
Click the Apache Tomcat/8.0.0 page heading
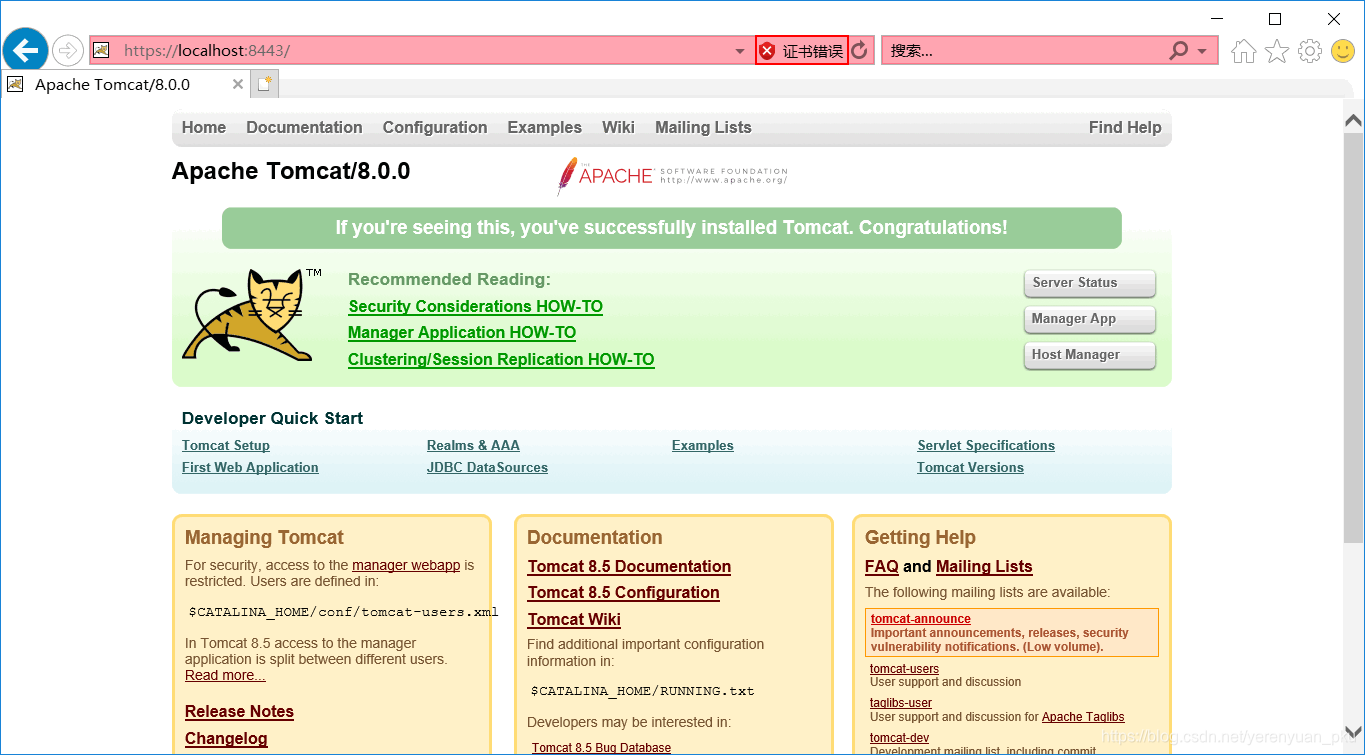pos(291,171)
